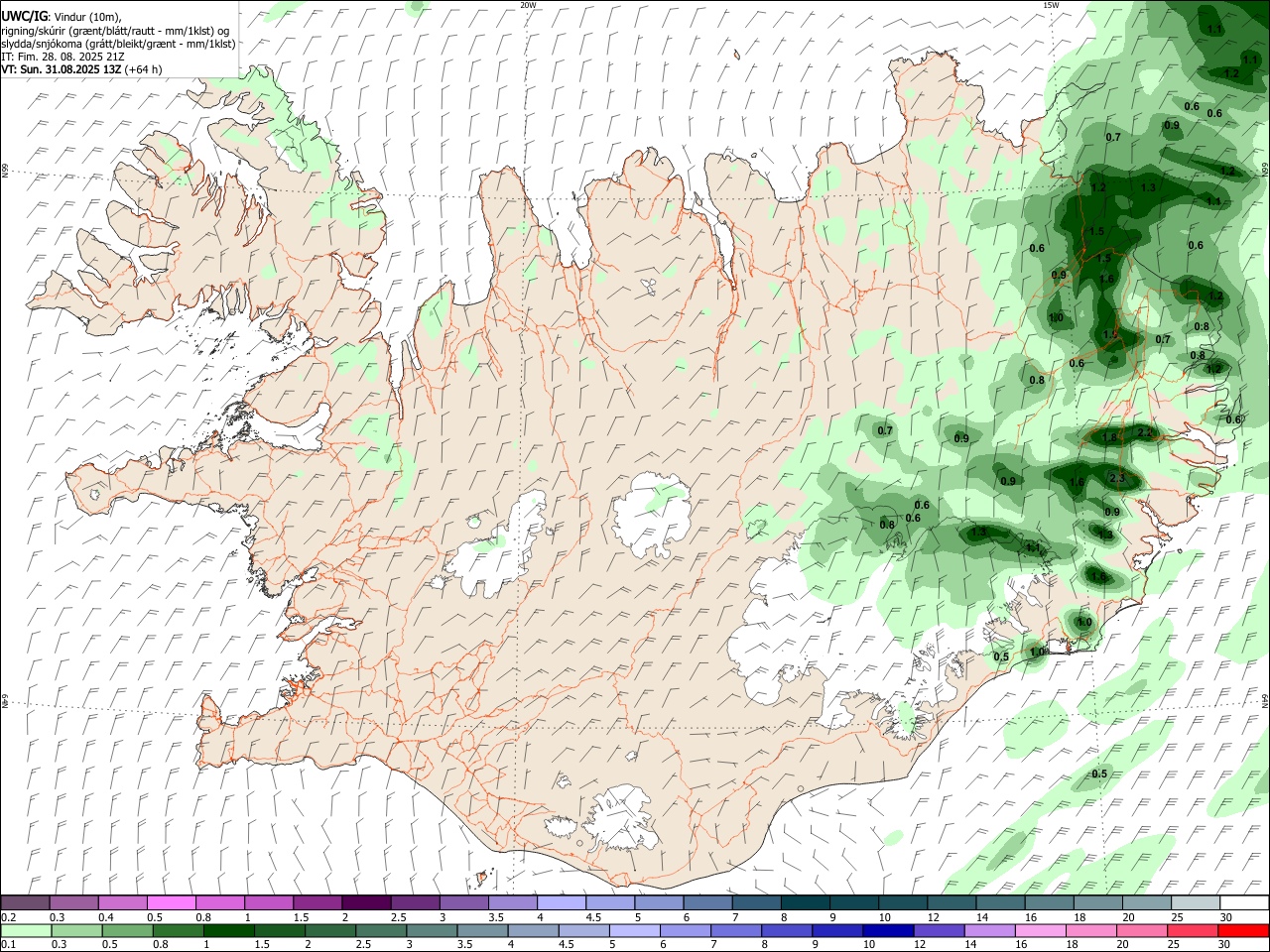Pick the light gray 25–30 snow legend swatch
The width and height of the screenshot is (1270, 952).
click(1195, 902)
